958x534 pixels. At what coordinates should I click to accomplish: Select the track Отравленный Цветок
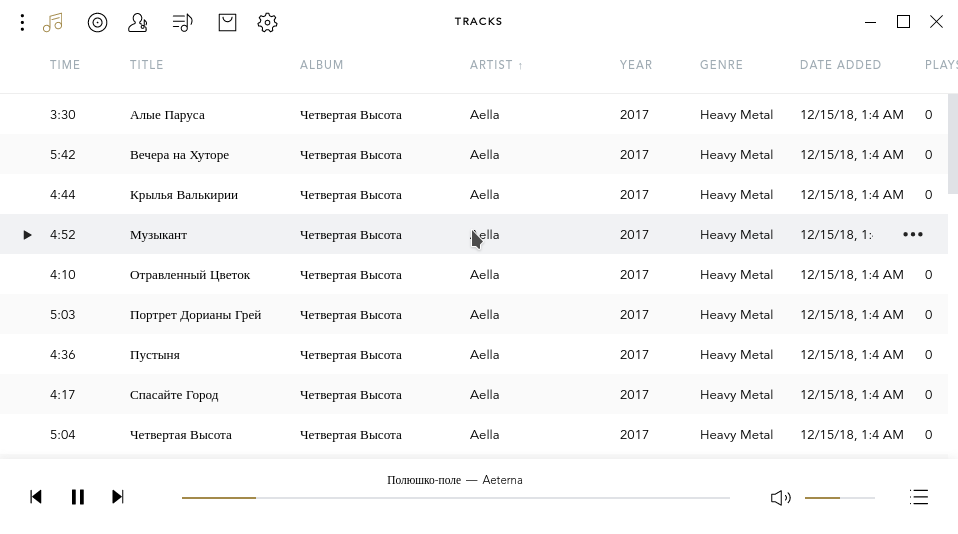190,275
